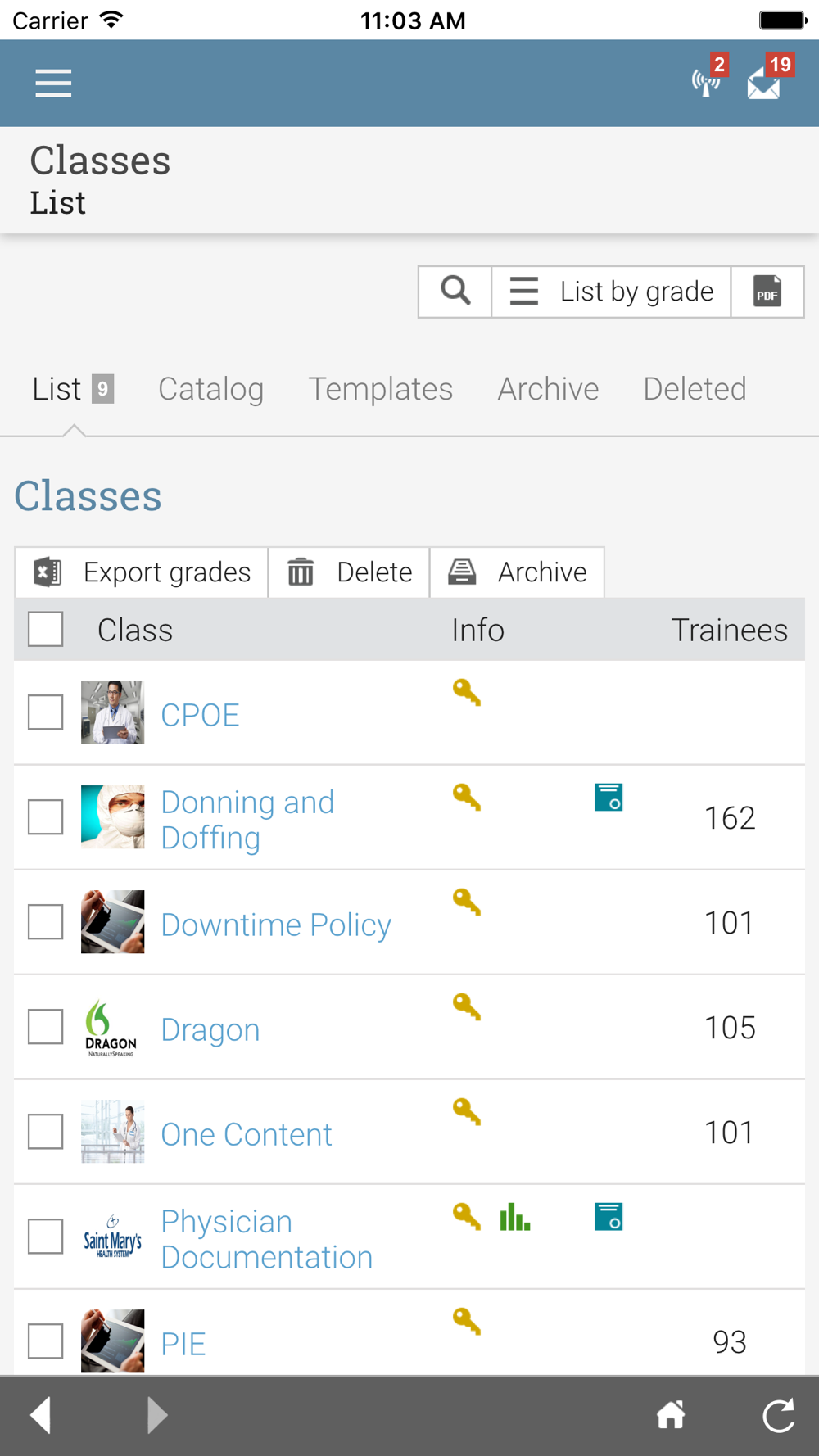Click the Export grades button
819x1456 pixels.
(x=142, y=572)
